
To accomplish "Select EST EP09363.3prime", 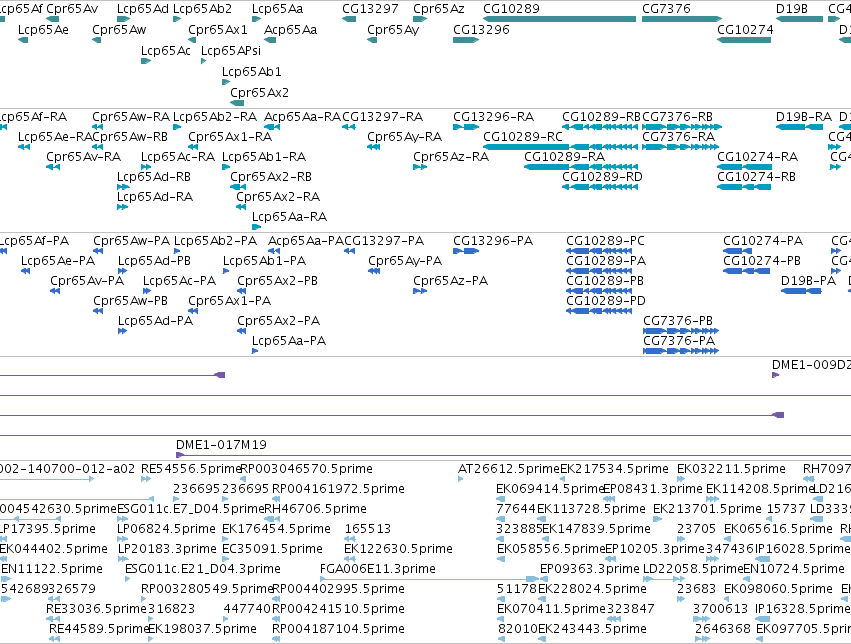I will coord(543,579).
